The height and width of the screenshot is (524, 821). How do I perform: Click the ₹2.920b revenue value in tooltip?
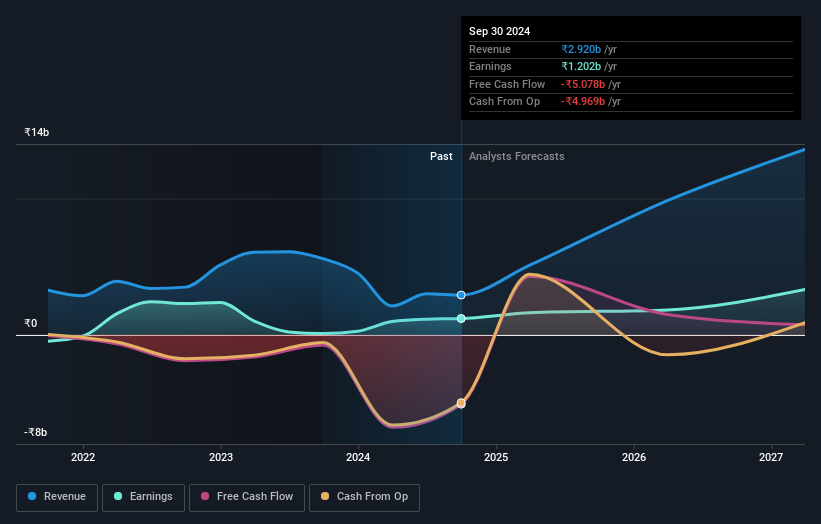click(x=581, y=49)
